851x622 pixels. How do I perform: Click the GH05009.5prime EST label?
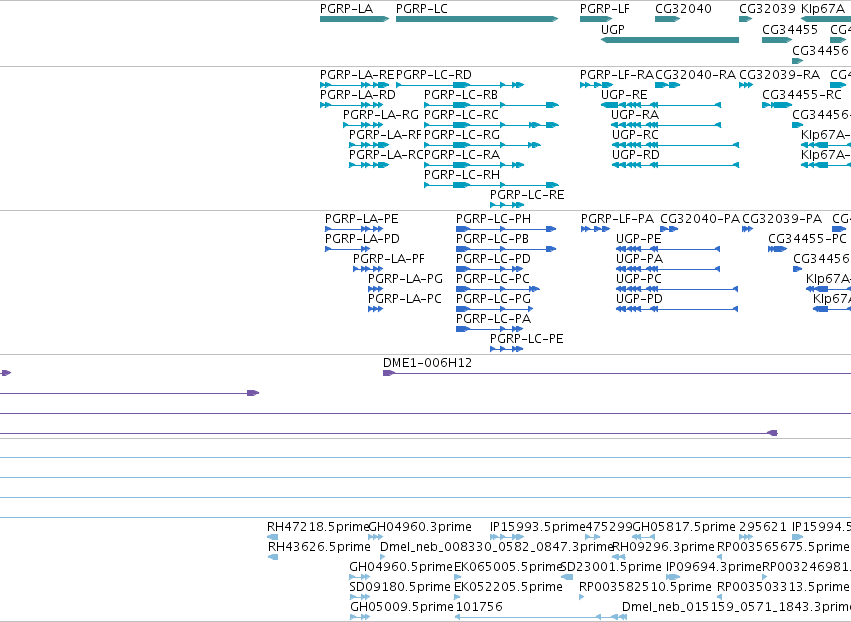[402, 607]
